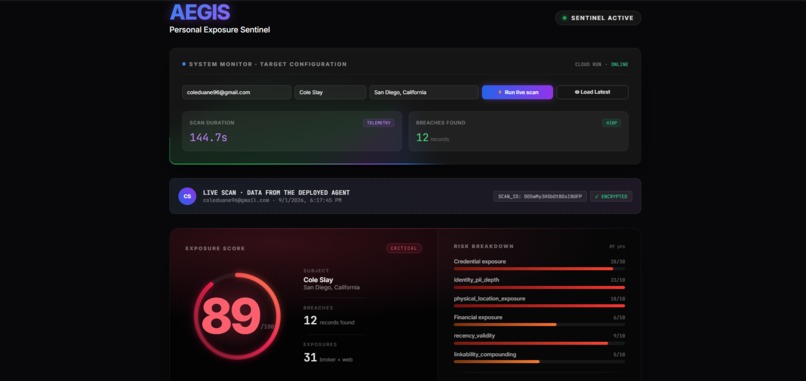This screenshot has width=806, height=381.
Task: Focus the name field containing Cole Slay
Action: point(330,93)
